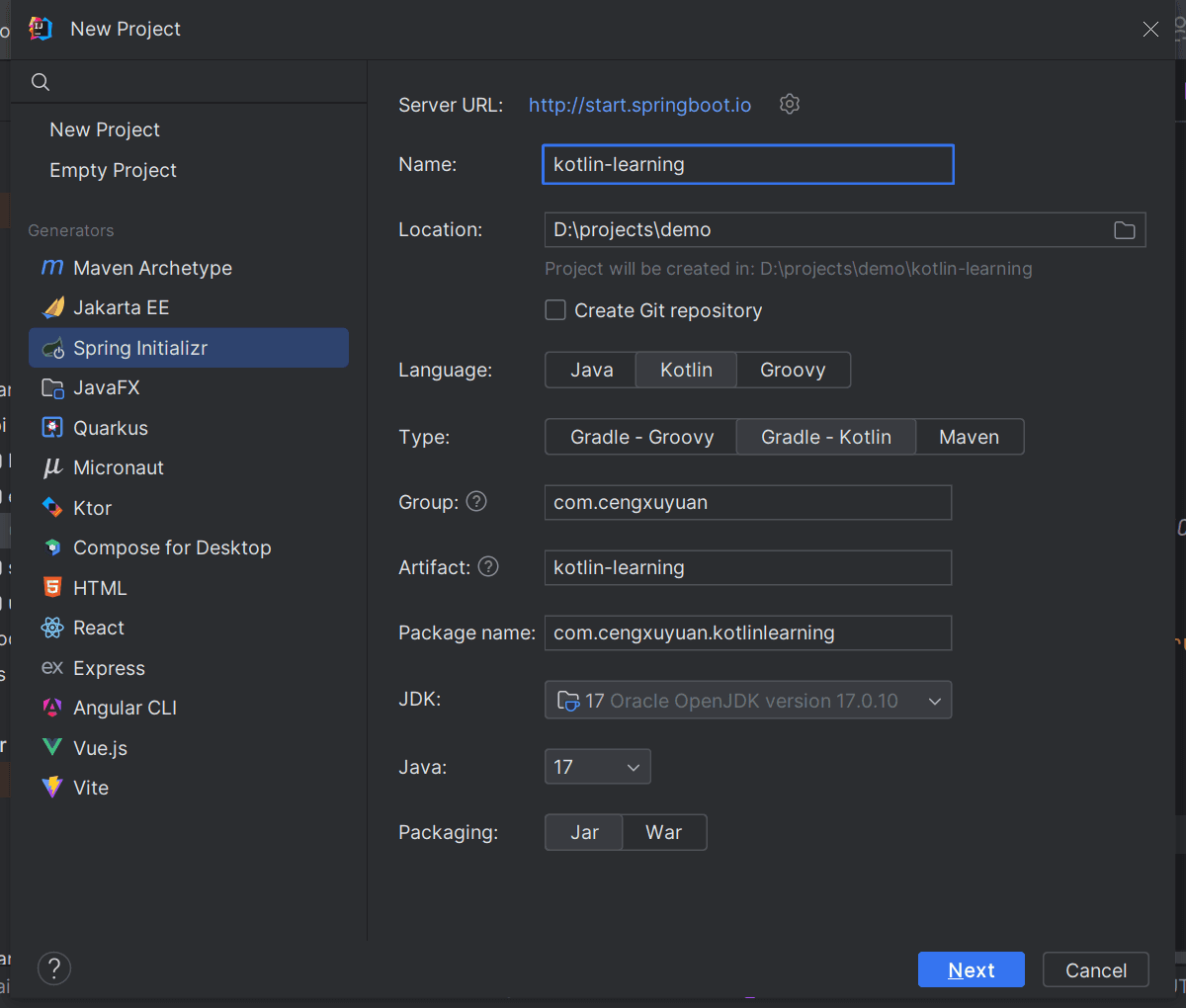
Task: Choose Gradle - Kotlin build type
Action: point(826,437)
